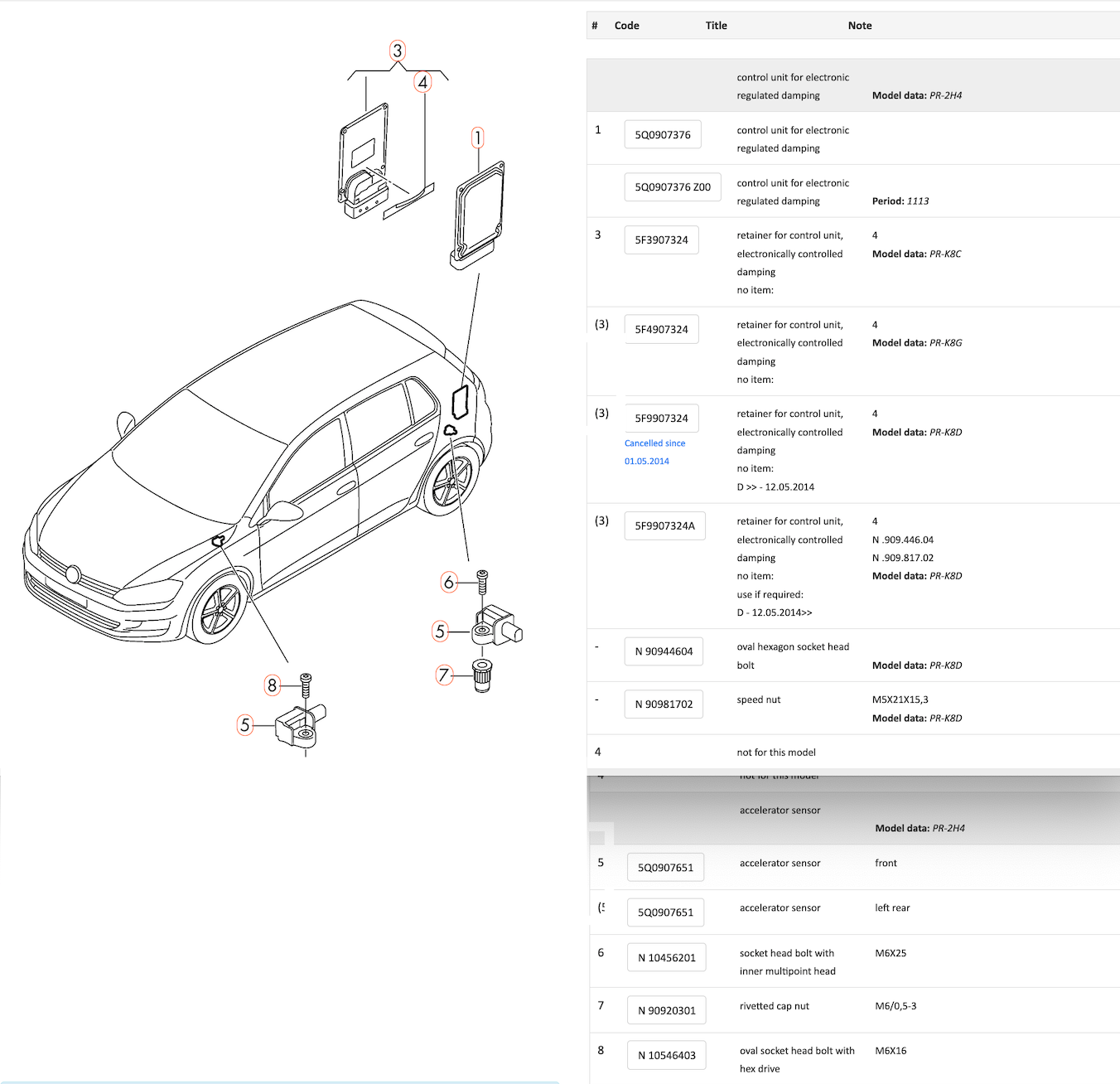
Task: Select callout number 8 in the diagram
Action: coord(272,685)
